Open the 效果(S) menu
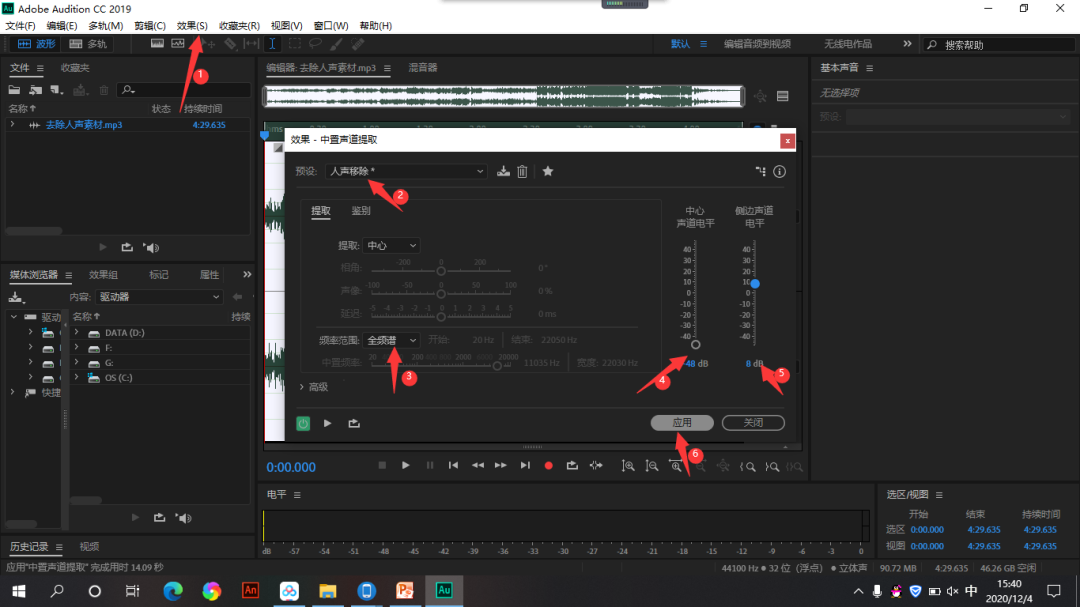Screen dimensions: 1080x607 coord(191,25)
